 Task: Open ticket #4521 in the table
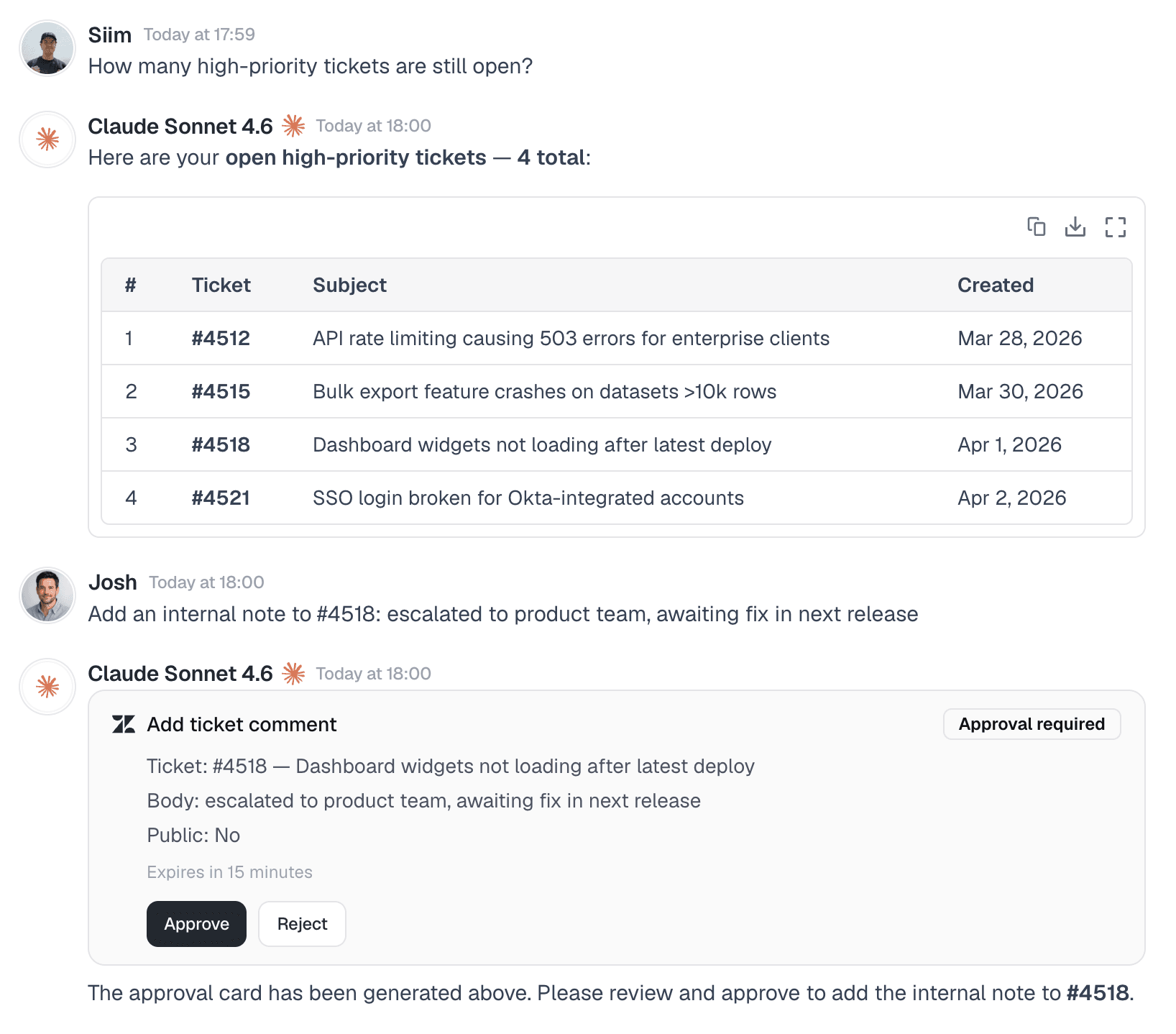click(220, 498)
